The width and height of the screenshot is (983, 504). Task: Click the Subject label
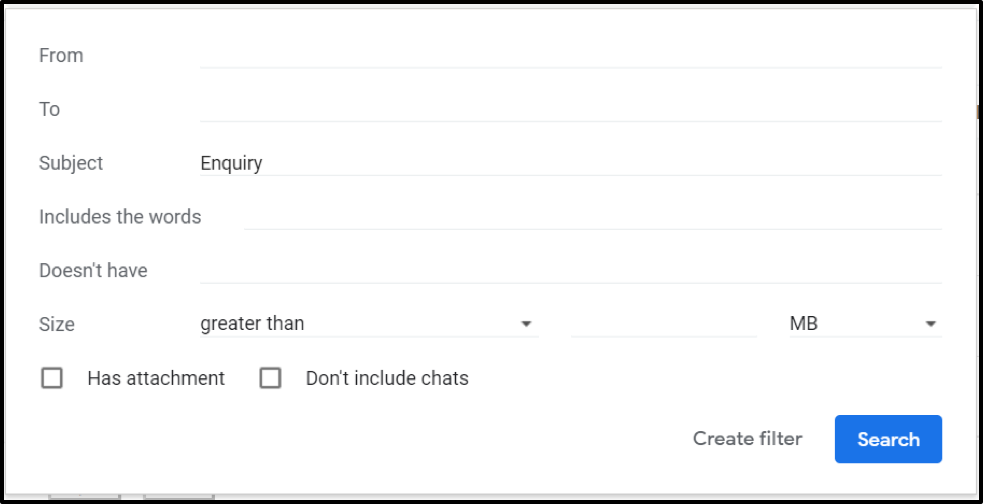click(71, 163)
